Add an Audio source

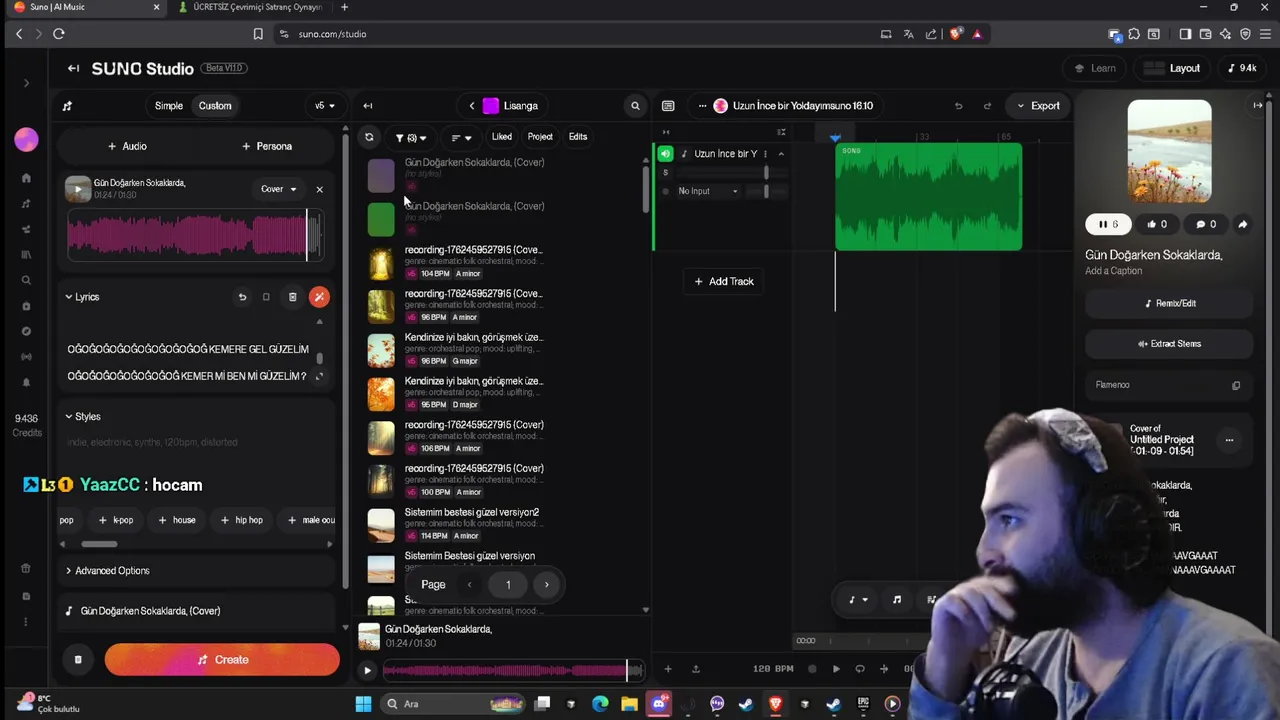coord(127,146)
